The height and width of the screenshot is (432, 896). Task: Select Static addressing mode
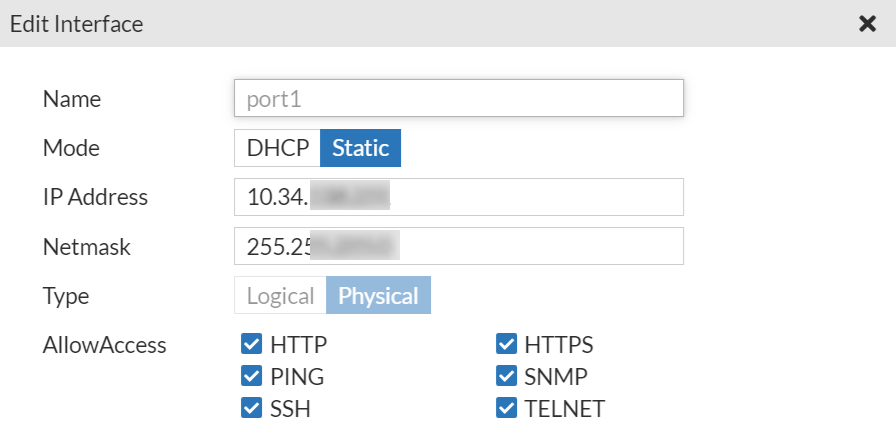(x=360, y=148)
